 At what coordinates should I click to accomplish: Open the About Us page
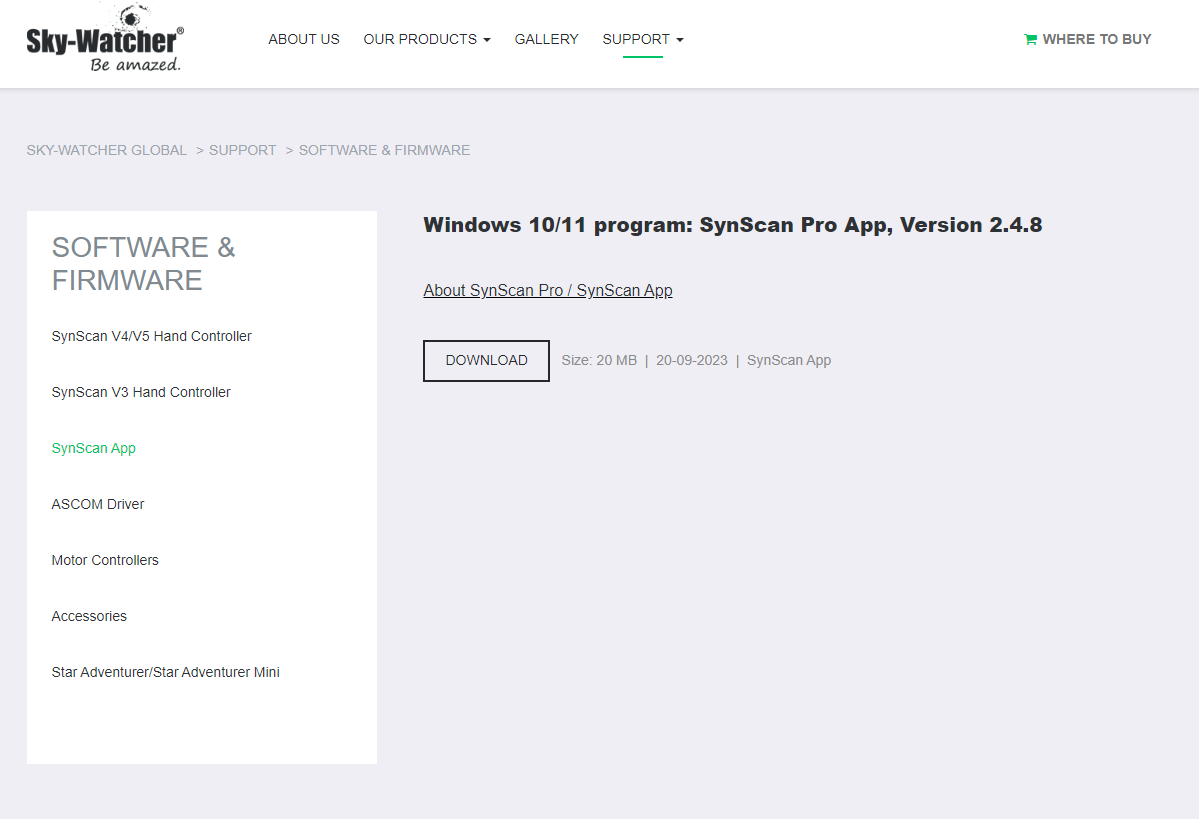point(304,39)
